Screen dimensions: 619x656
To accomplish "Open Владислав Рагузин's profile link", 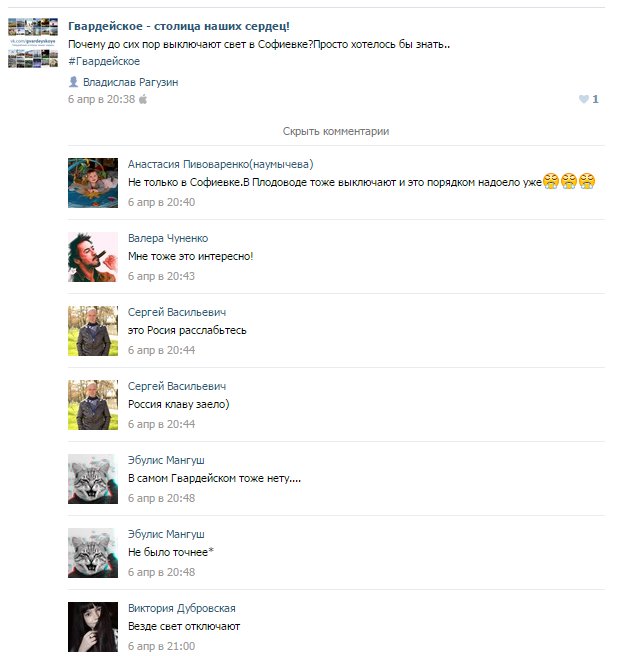I will click(130, 82).
